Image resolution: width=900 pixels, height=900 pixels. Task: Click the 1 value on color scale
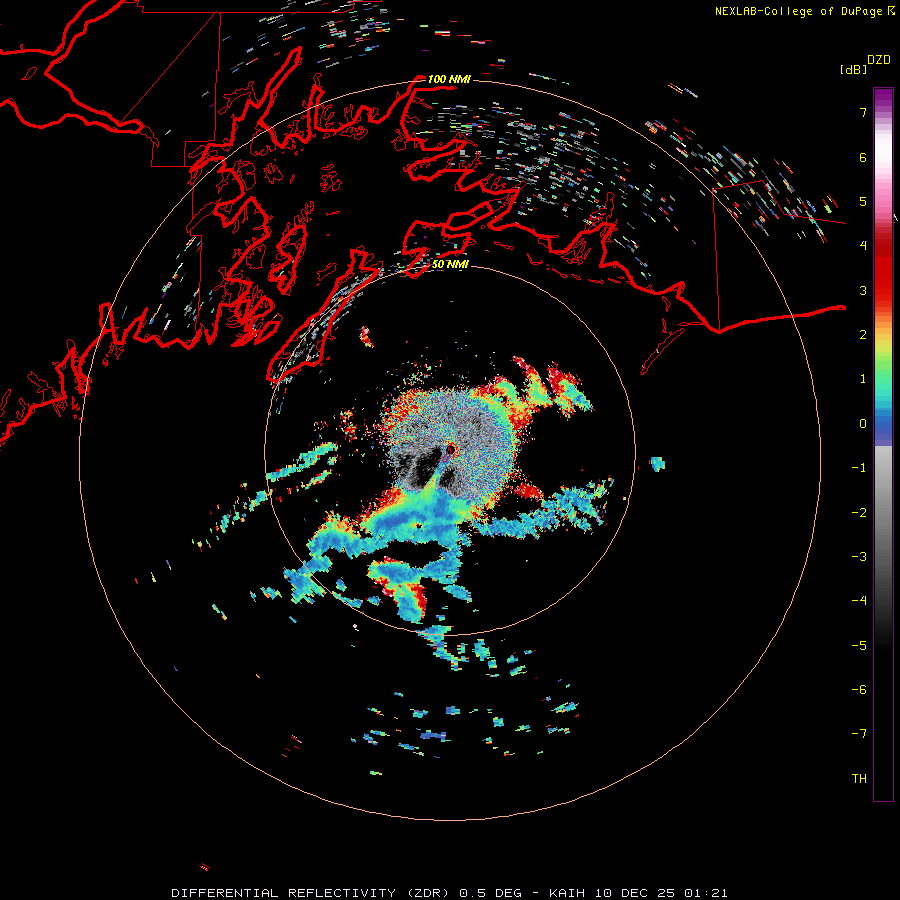[x=863, y=379]
